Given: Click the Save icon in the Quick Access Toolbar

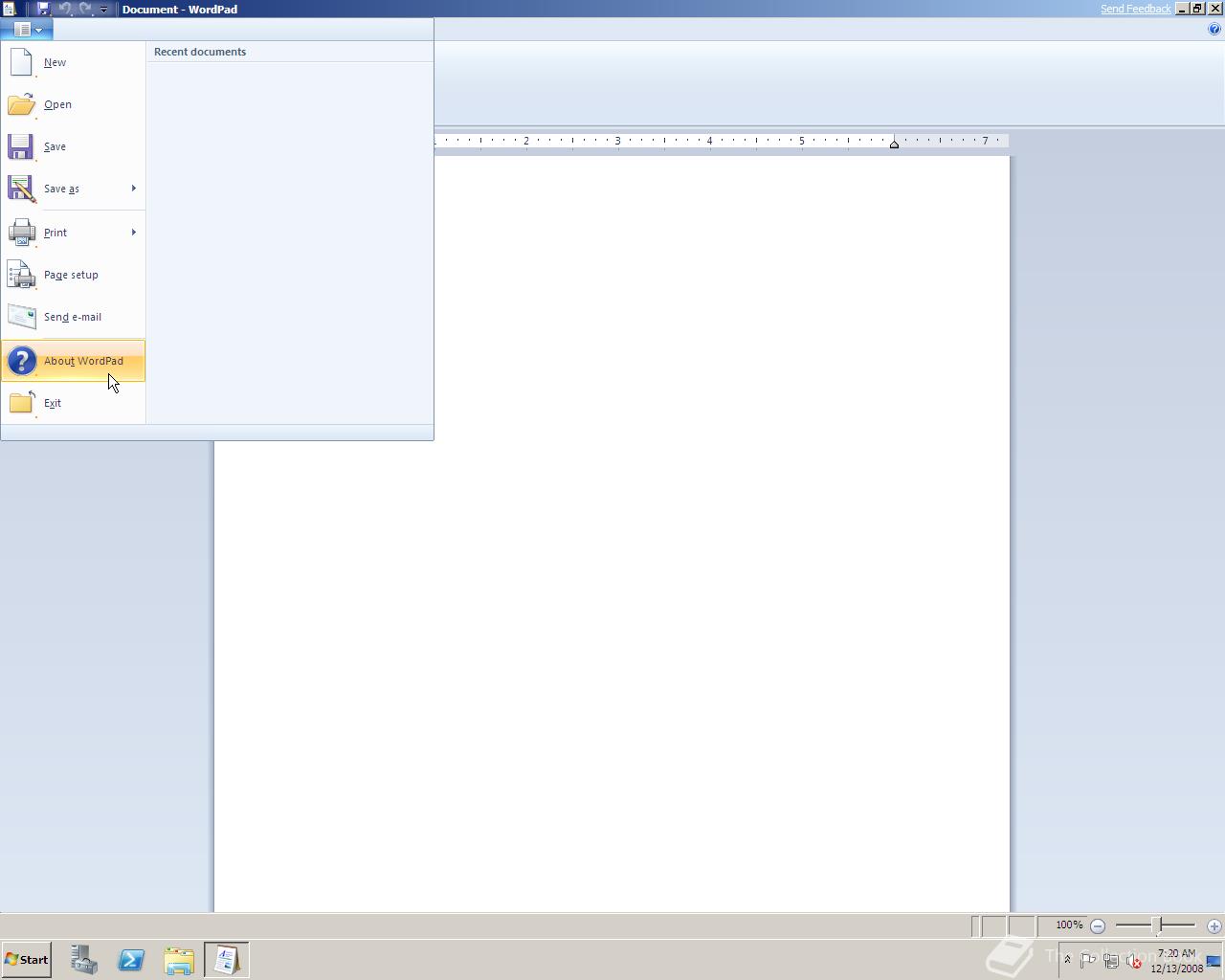Looking at the screenshot, I should pos(43,9).
